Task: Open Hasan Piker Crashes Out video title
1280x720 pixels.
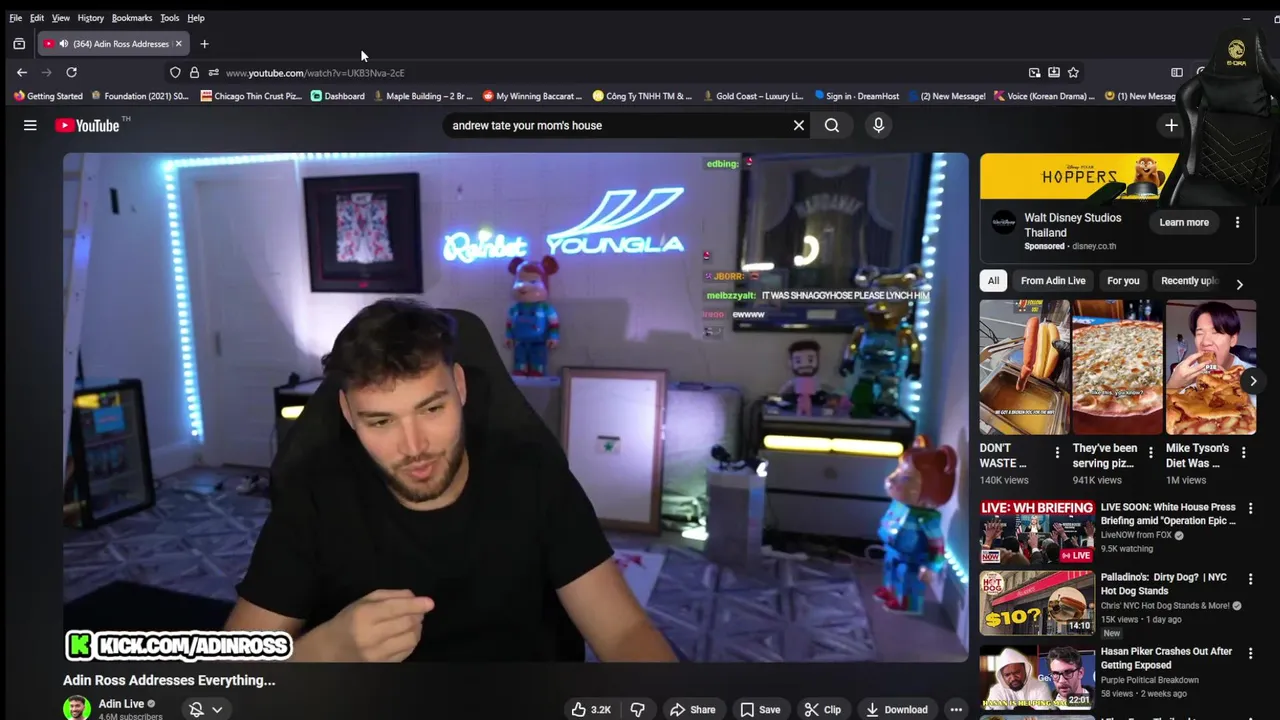Action: 1166,658
